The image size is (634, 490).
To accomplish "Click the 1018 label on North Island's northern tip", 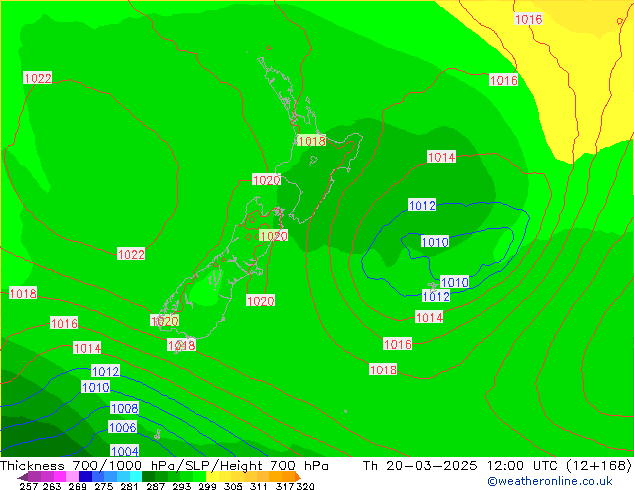I will point(311,141).
